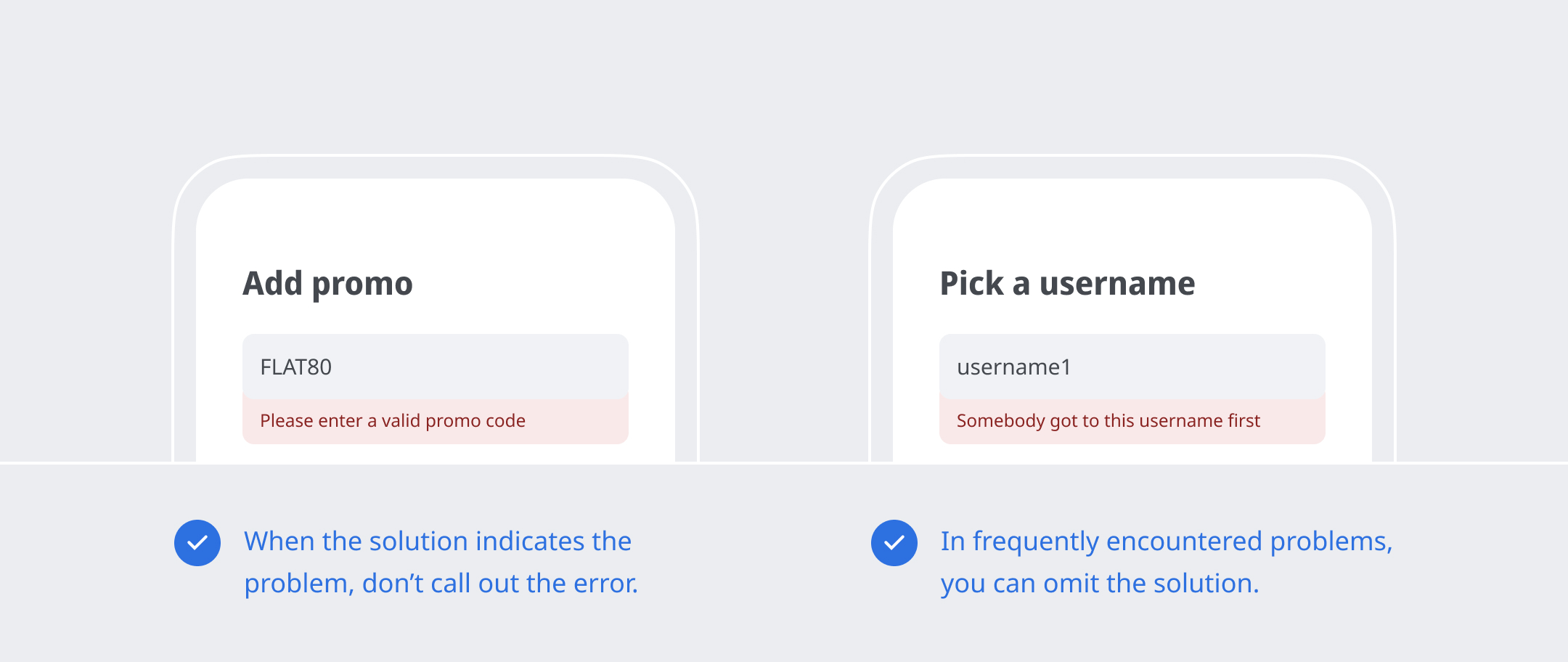Screen dimensions: 1568x662
Task: Click the "Please enter a valid promo code" error
Action: click(393, 421)
